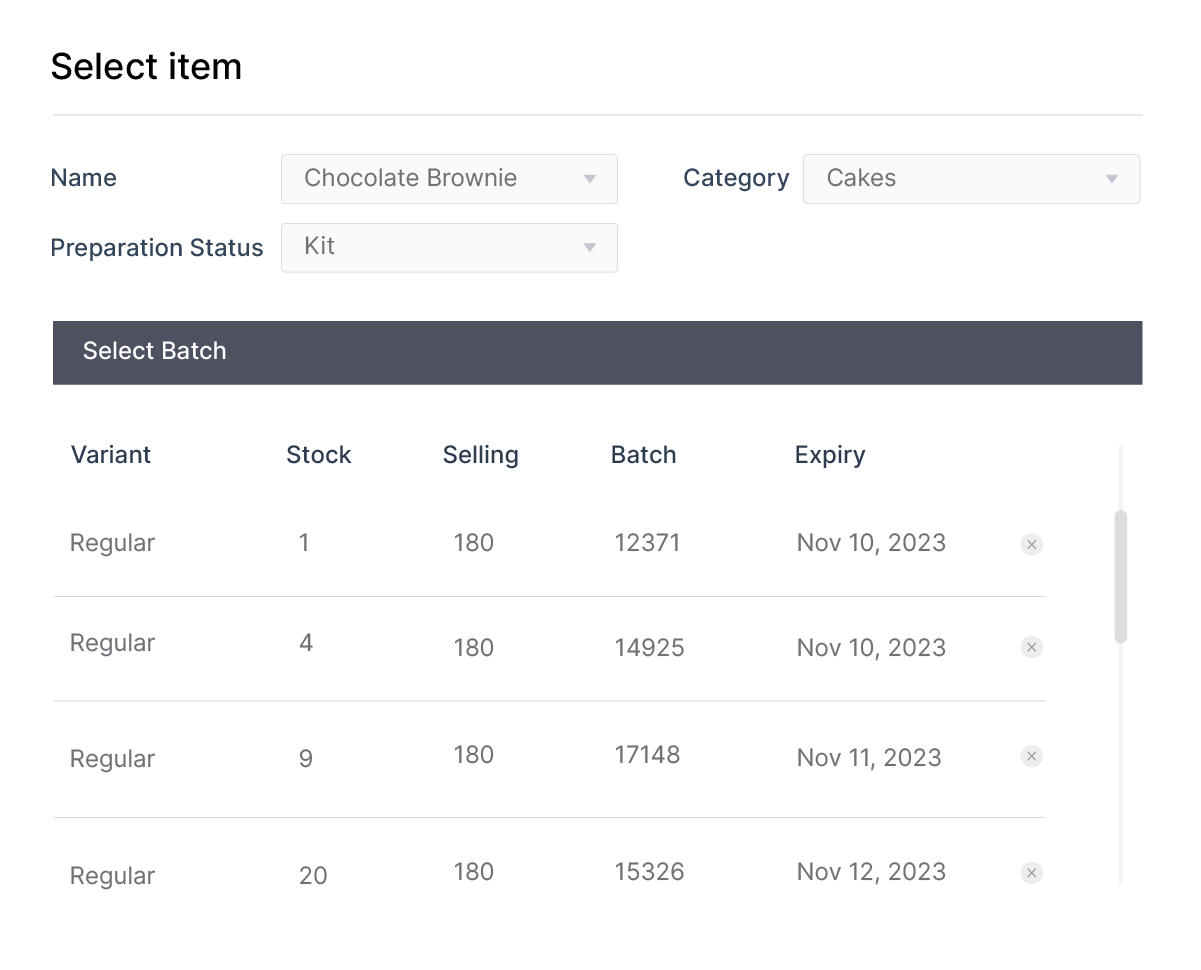Screen dimensions: 1201x970
Task: Click the Stock column header
Action: point(318,455)
